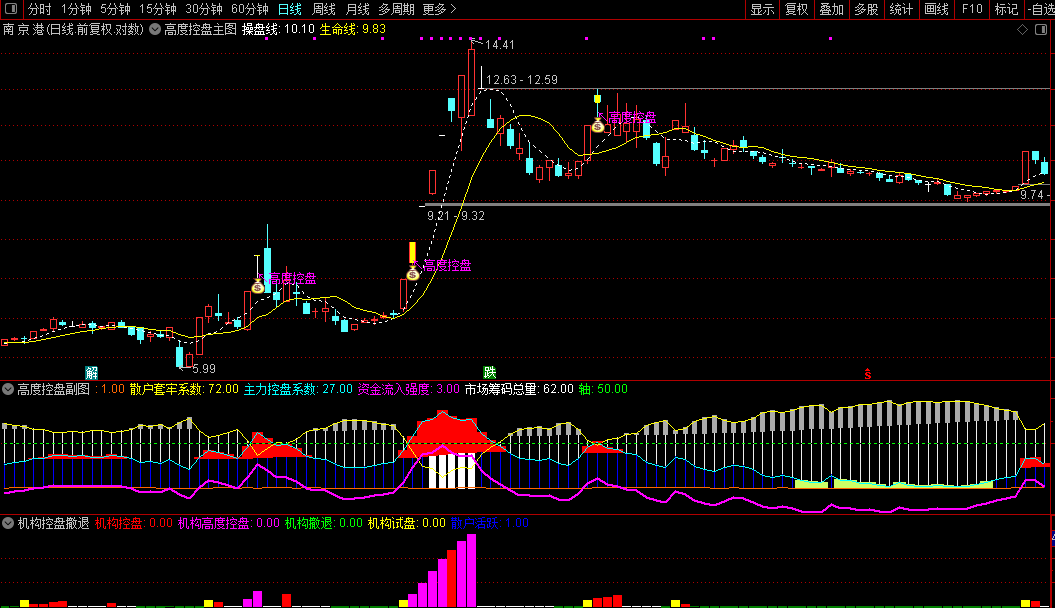The height and width of the screenshot is (608, 1055).
Task: Open the 显示 display menu
Action: [x=762, y=9]
